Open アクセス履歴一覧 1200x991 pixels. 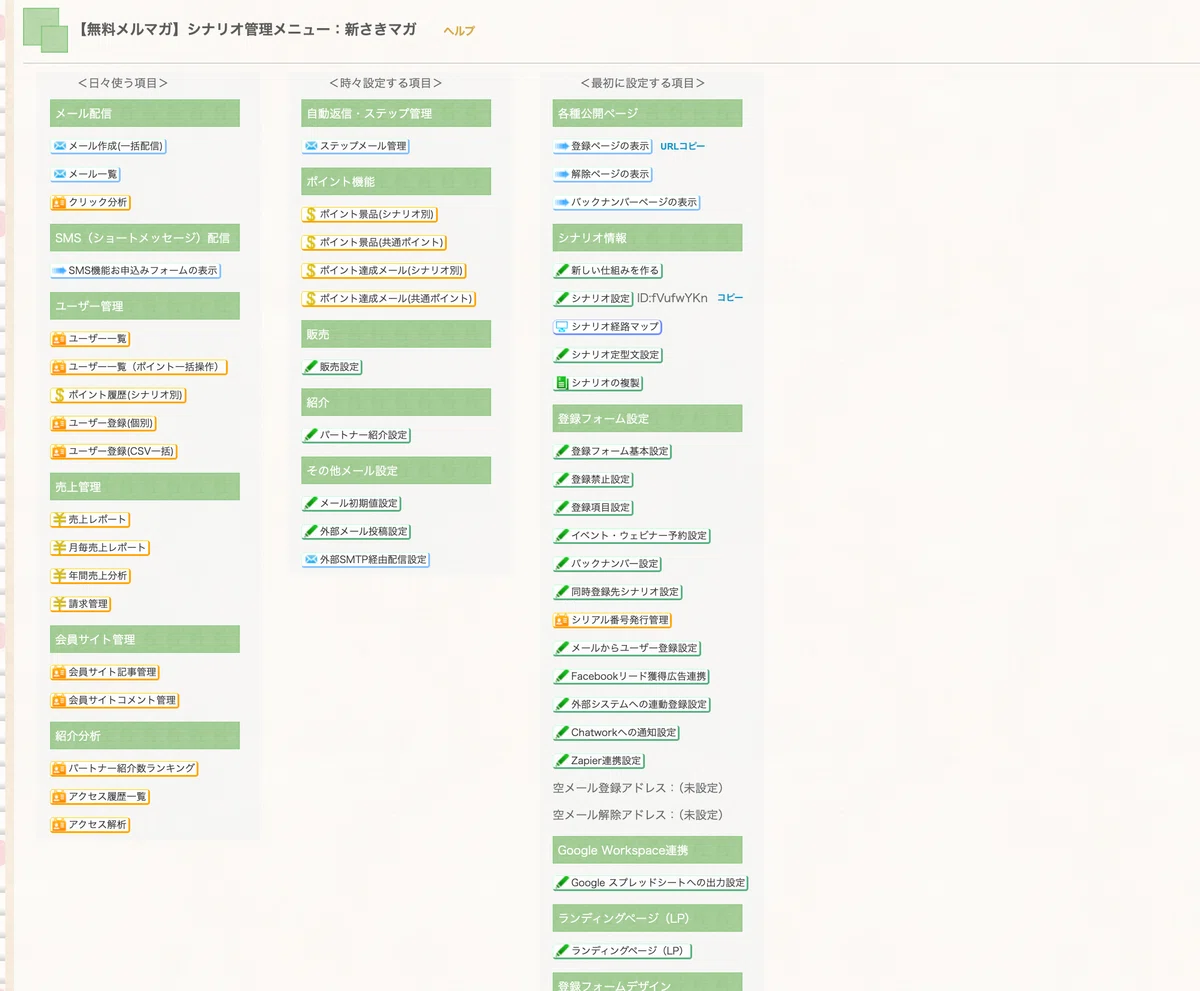[x=100, y=797]
